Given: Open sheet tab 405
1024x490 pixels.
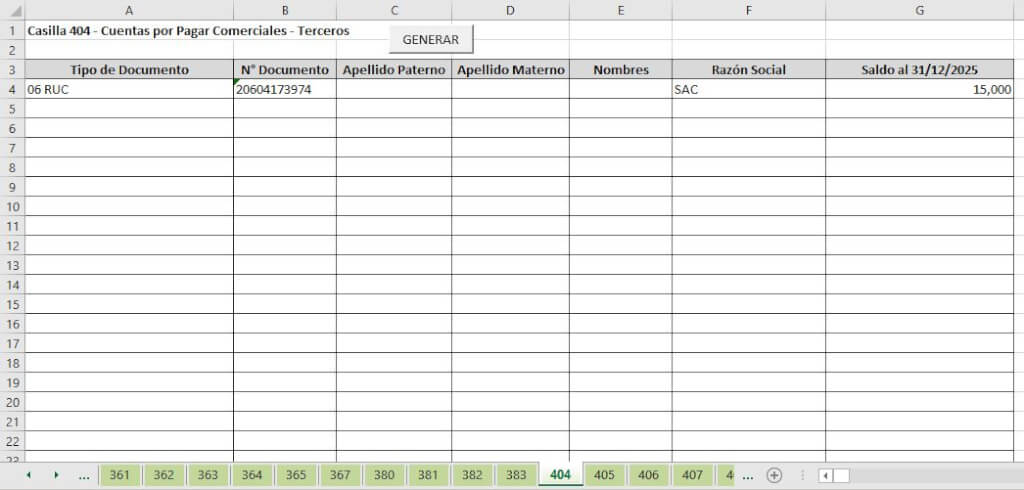Looking at the screenshot, I should pyautogui.click(x=604, y=475).
